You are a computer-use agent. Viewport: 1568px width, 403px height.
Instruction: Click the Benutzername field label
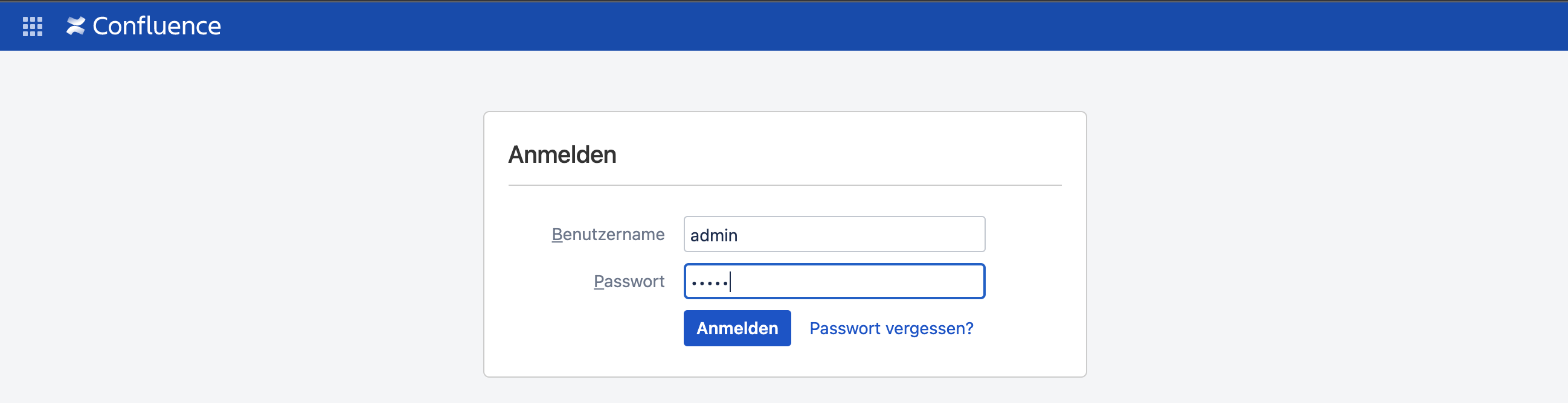[x=608, y=235]
